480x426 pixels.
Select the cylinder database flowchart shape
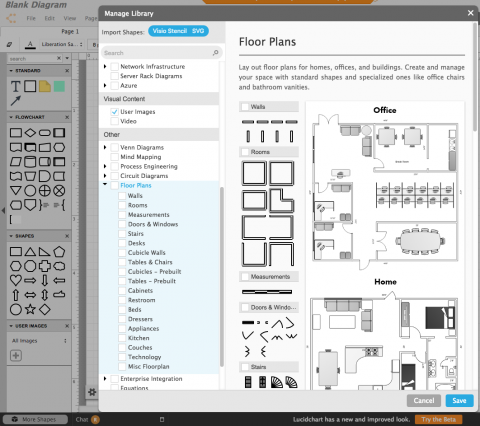(x=30, y=162)
